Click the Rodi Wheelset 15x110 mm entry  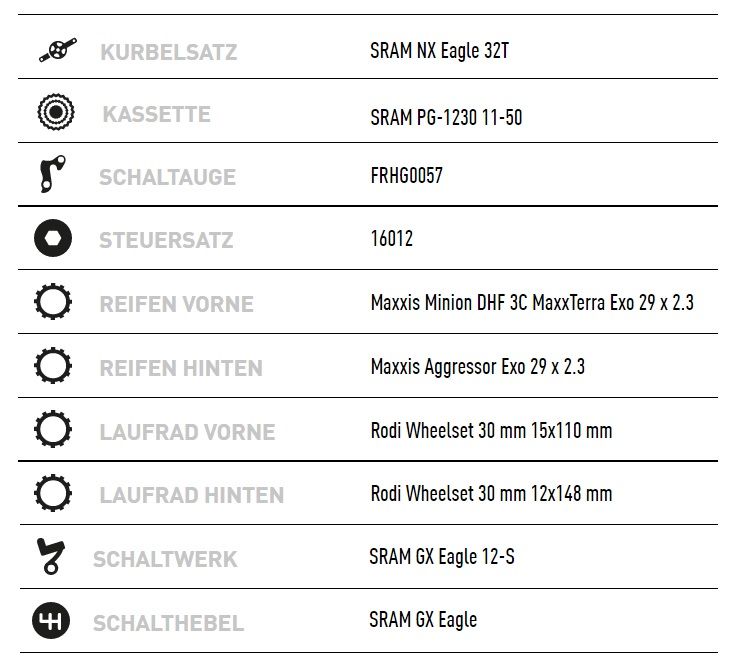click(491, 430)
